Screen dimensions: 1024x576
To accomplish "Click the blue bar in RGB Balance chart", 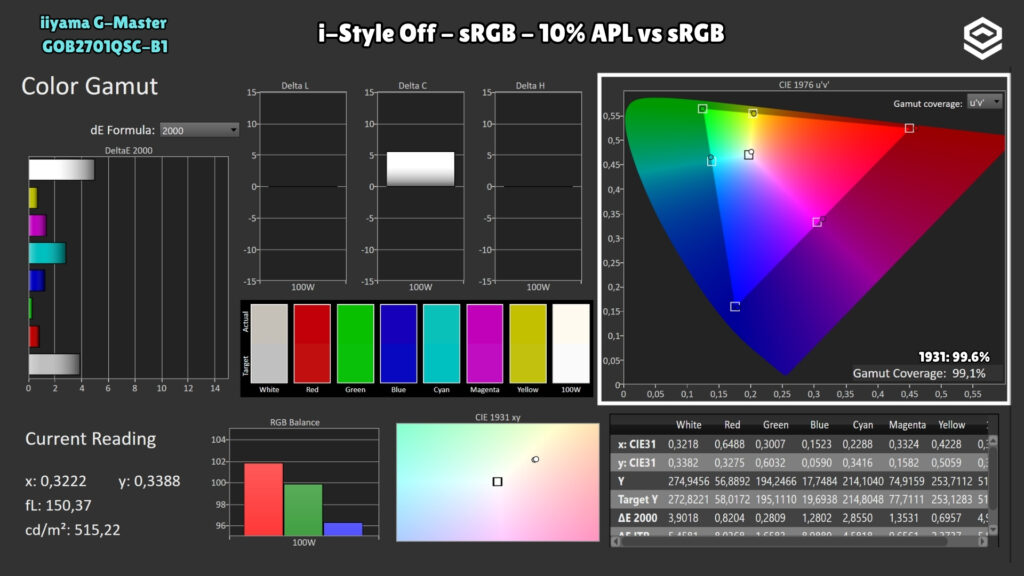I will pos(343,530).
